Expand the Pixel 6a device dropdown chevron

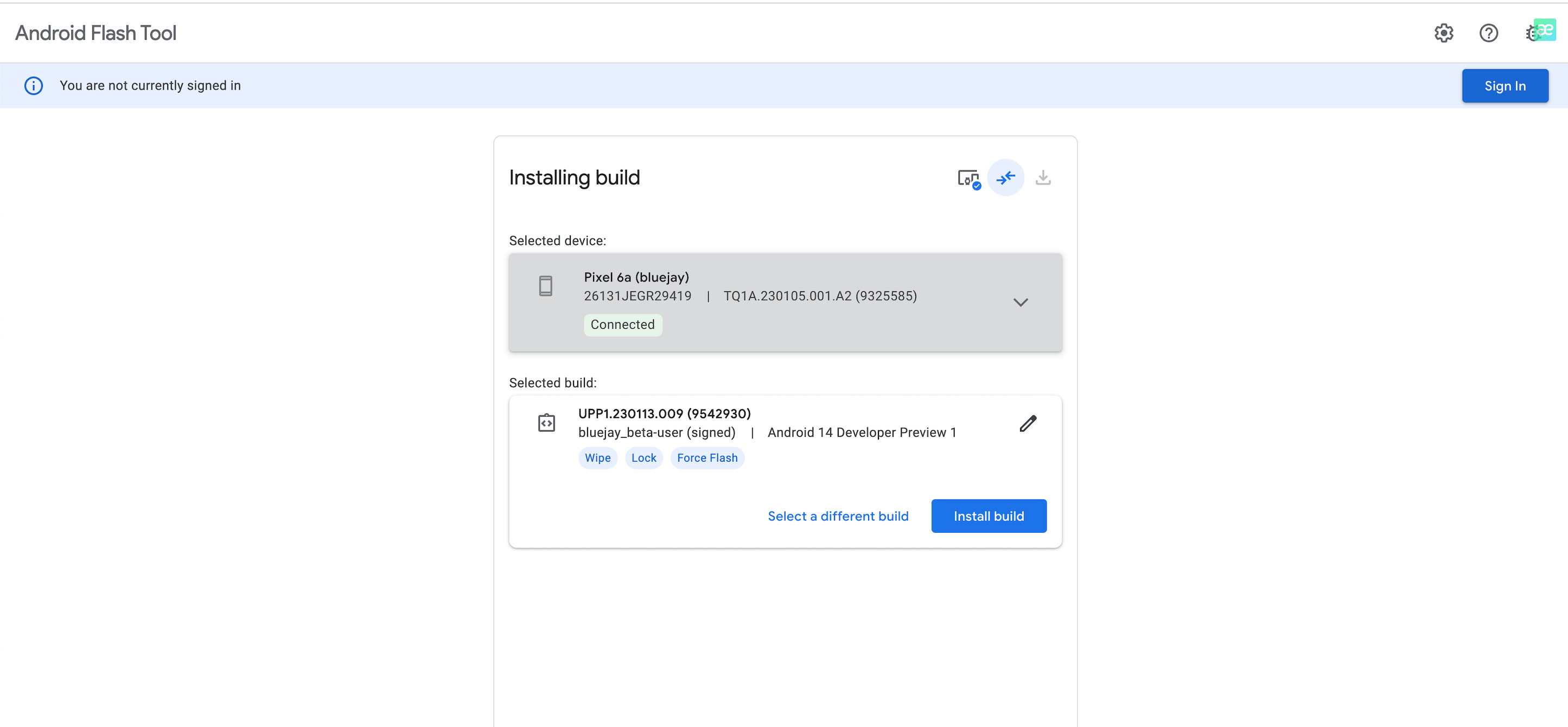(x=1021, y=303)
